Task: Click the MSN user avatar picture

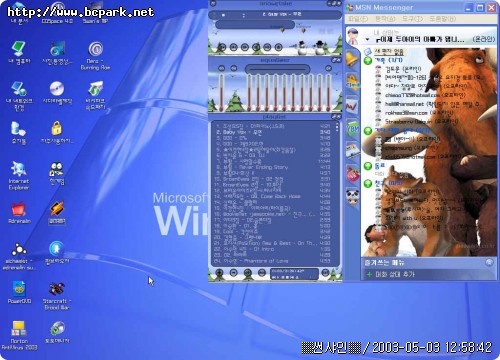Action: (353, 36)
